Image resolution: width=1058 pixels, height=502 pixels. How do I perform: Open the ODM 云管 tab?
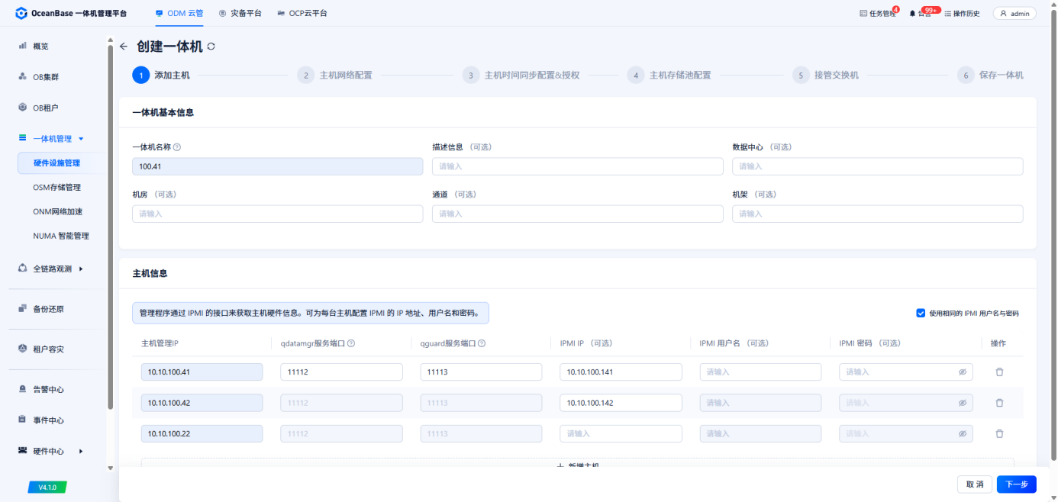179,13
